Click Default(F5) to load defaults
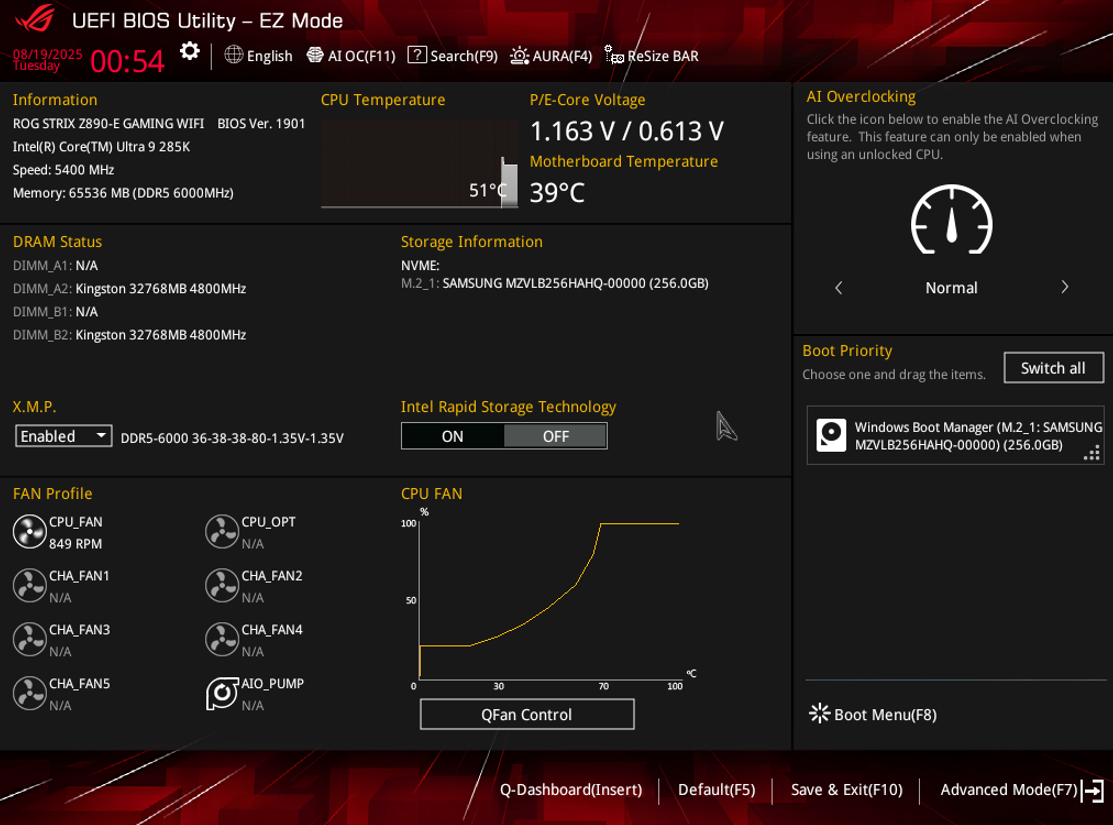This screenshot has width=1113, height=825. click(716, 790)
